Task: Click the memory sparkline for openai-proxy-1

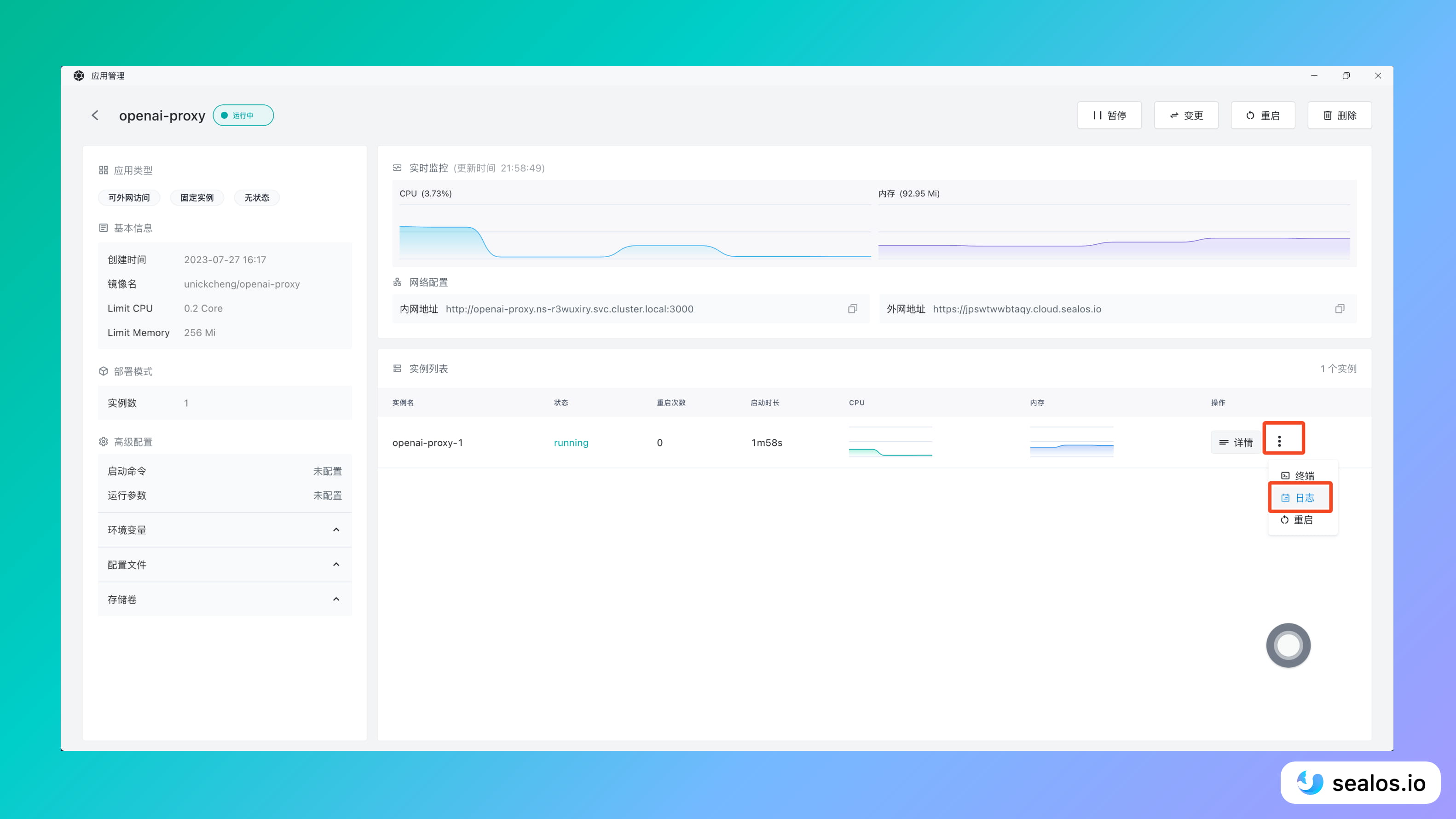Action: point(1072,442)
